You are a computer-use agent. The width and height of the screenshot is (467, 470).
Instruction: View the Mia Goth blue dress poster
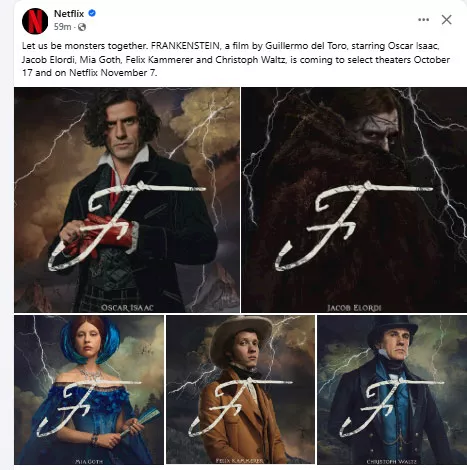point(89,389)
